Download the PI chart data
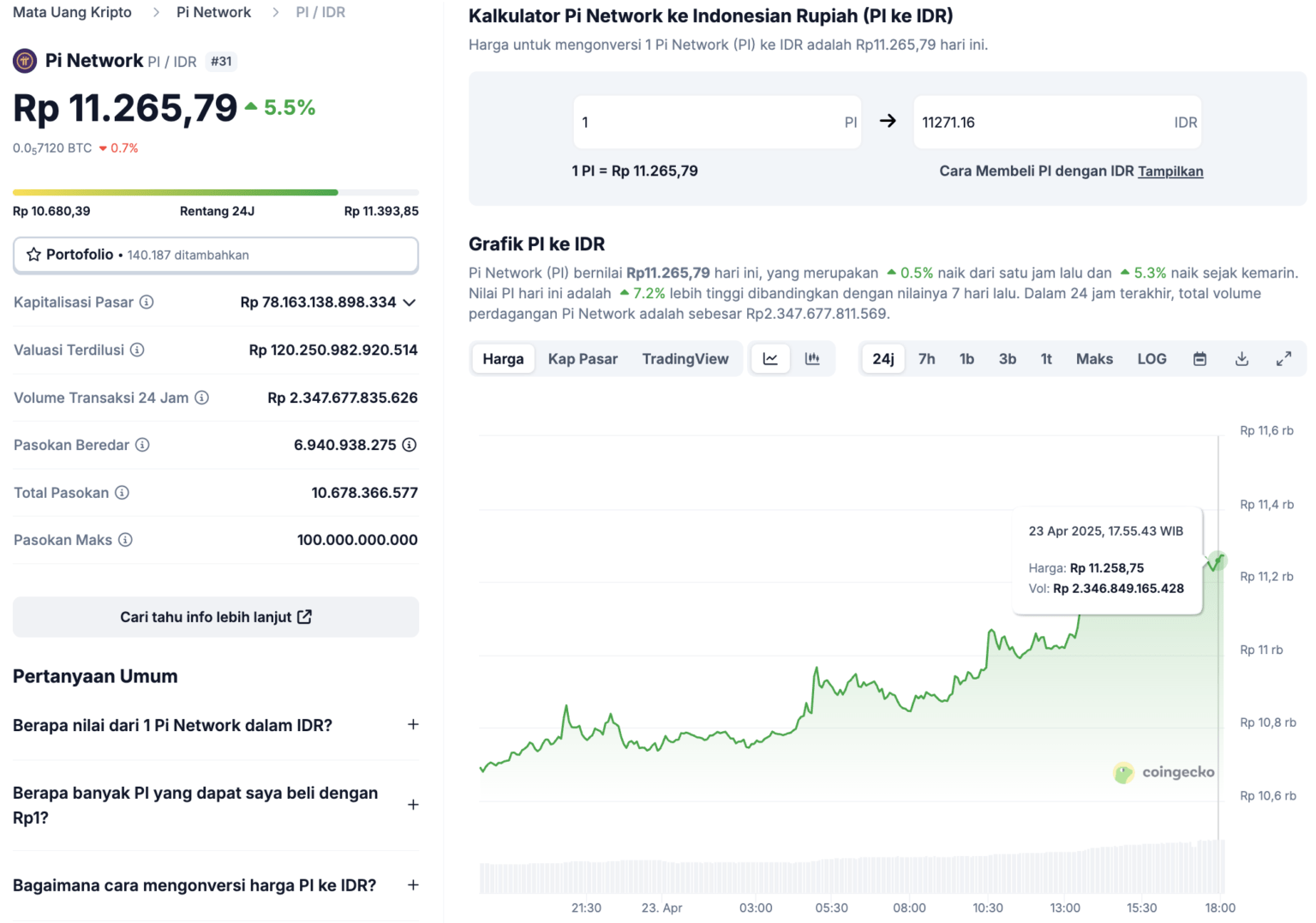 [1241, 358]
